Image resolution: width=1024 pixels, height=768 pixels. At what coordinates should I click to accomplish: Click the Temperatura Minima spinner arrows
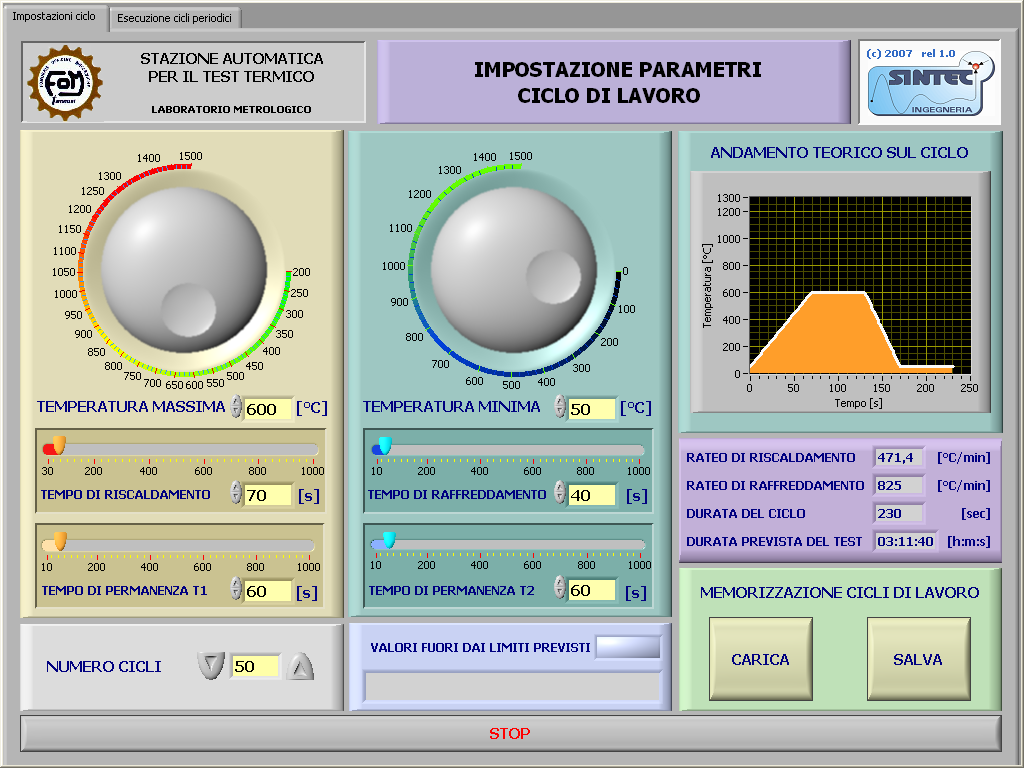pos(560,406)
